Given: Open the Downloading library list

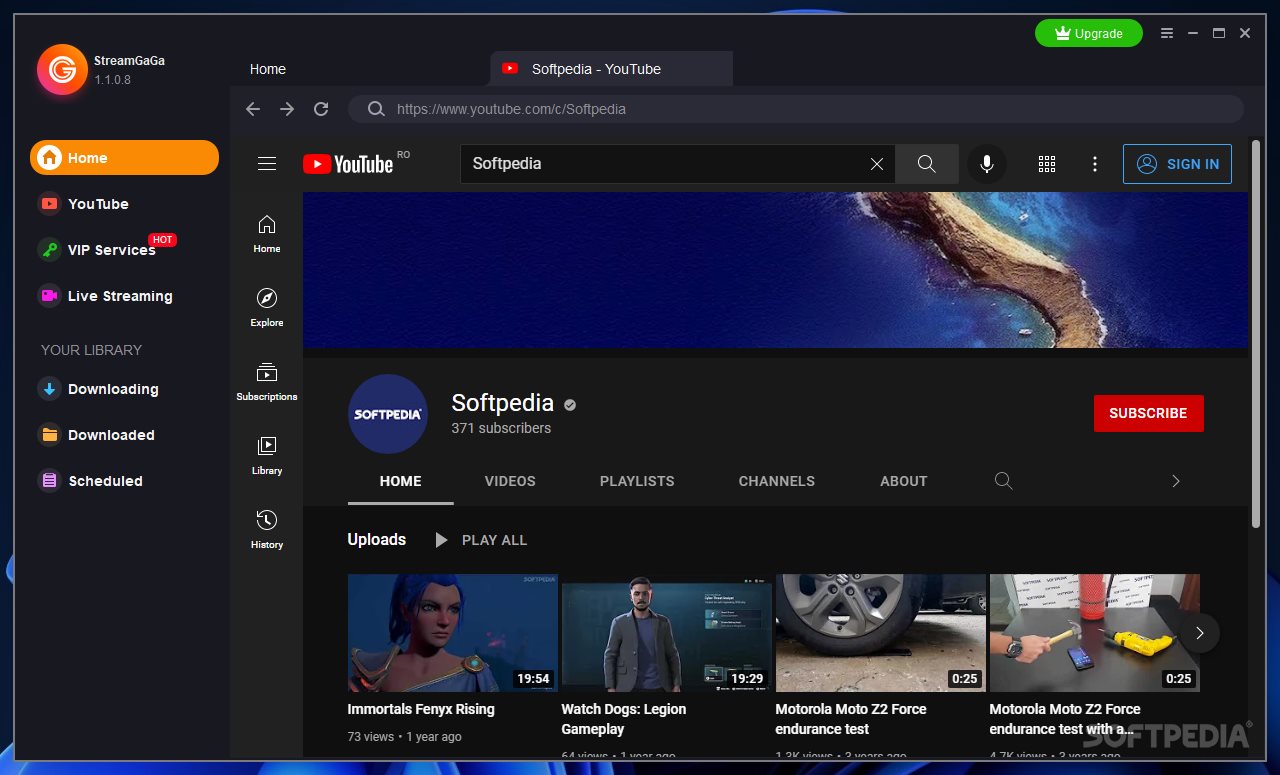Looking at the screenshot, I should pyautogui.click(x=98, y=389).
